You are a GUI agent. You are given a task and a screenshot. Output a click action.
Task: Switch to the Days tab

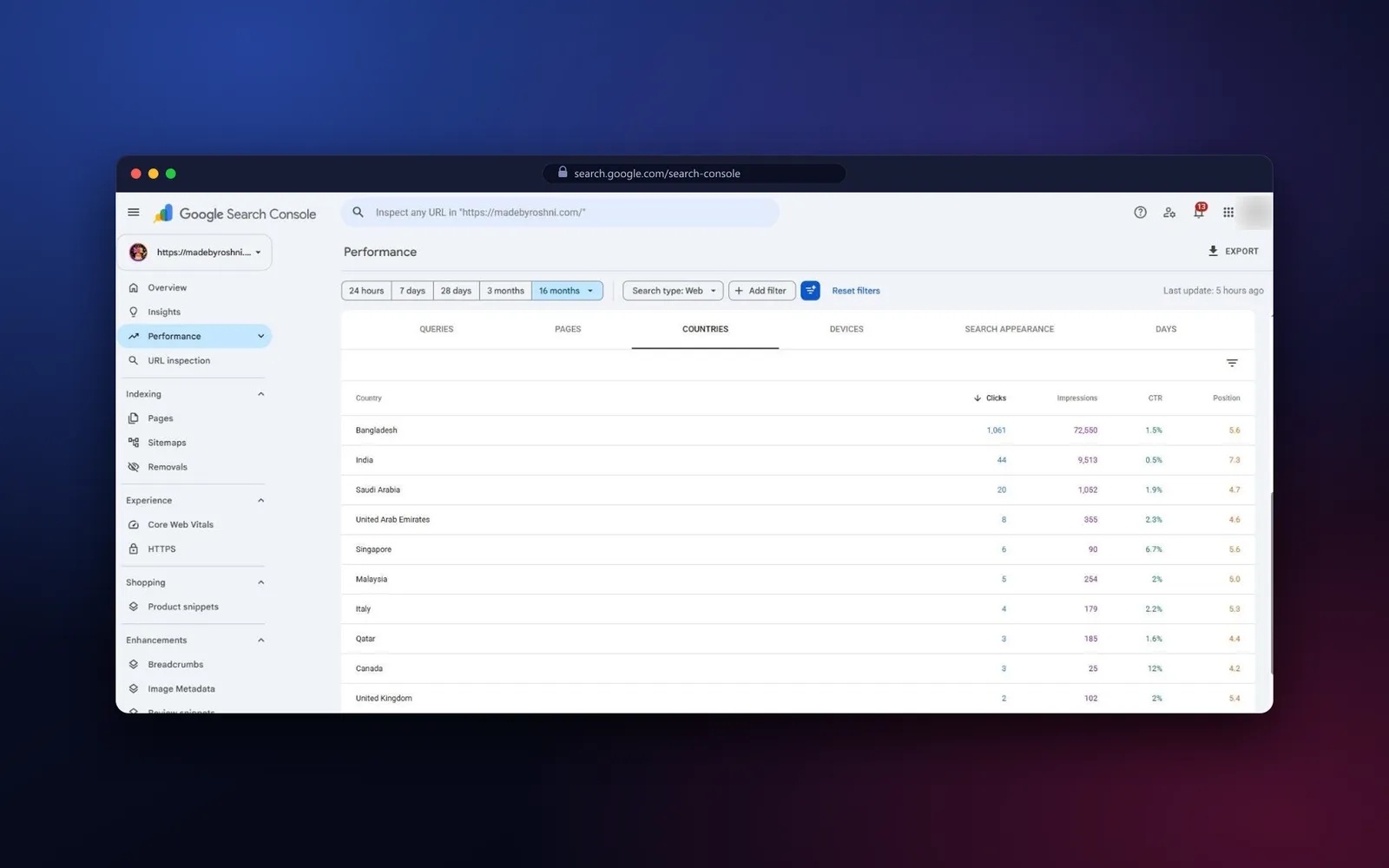tap(1166, 329)
